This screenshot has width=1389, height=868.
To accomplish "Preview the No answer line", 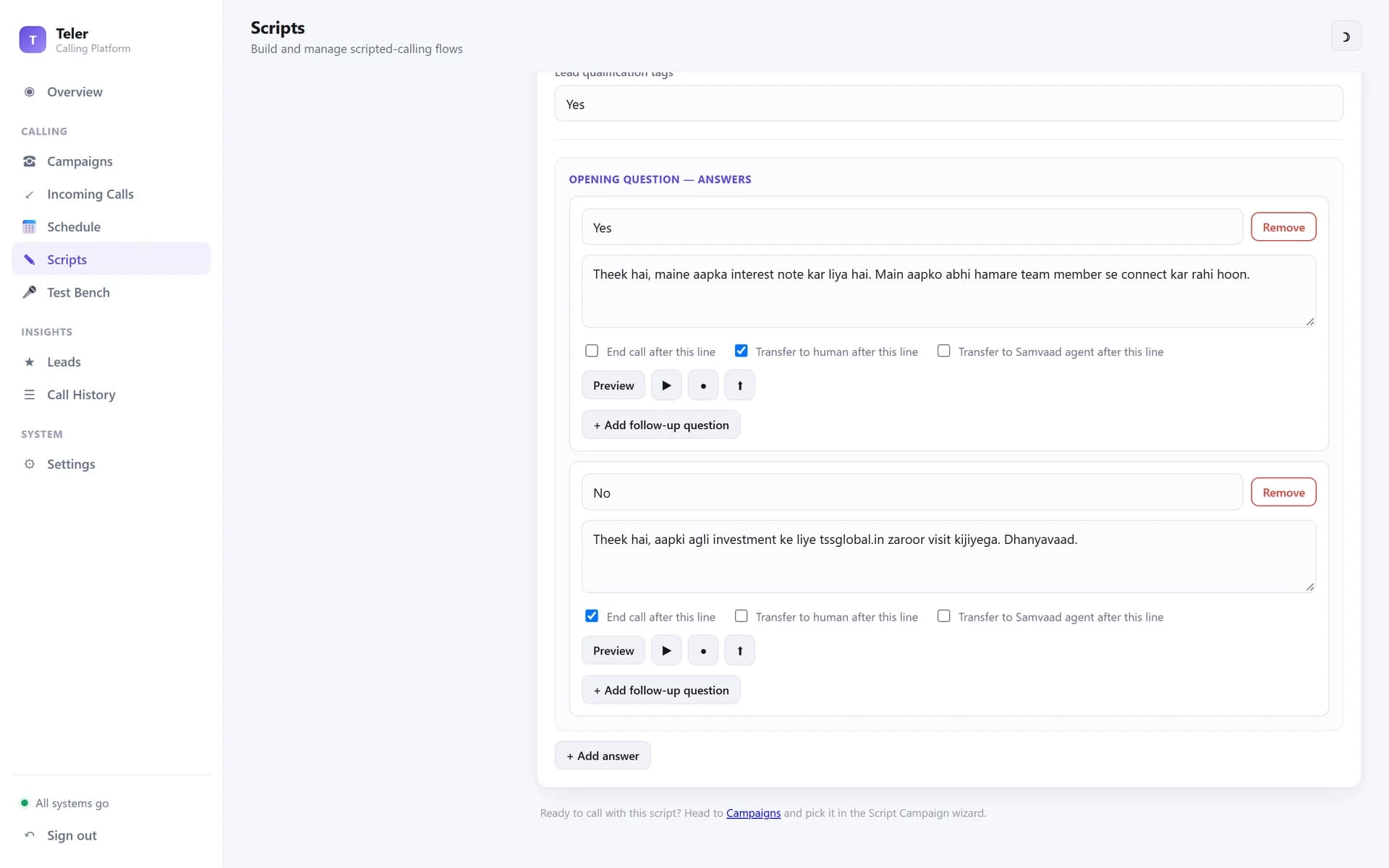I will point(613,650).
